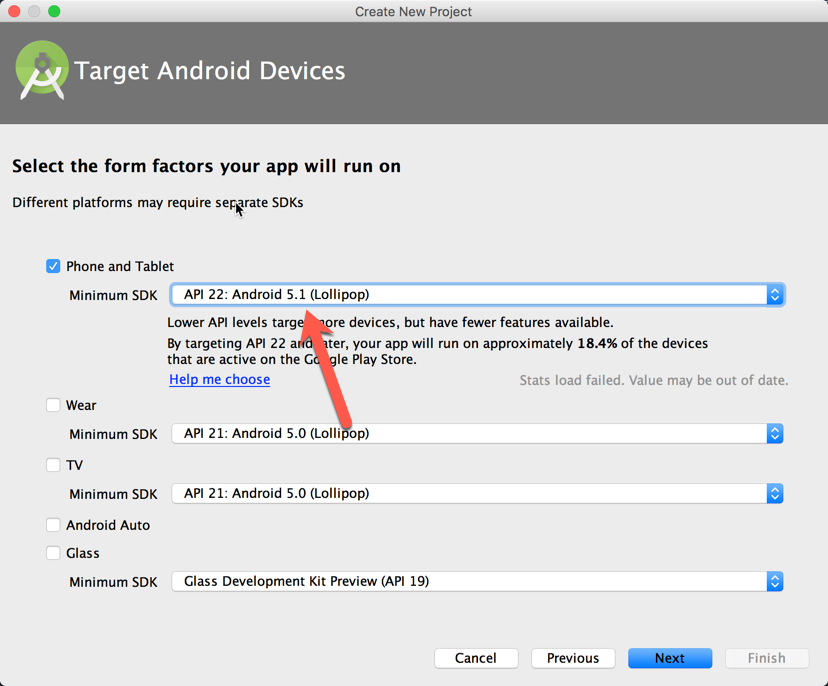The height and width of the screenshot is (686, 828).
Task: Go back with the Previous button
Action: [573, 658]
